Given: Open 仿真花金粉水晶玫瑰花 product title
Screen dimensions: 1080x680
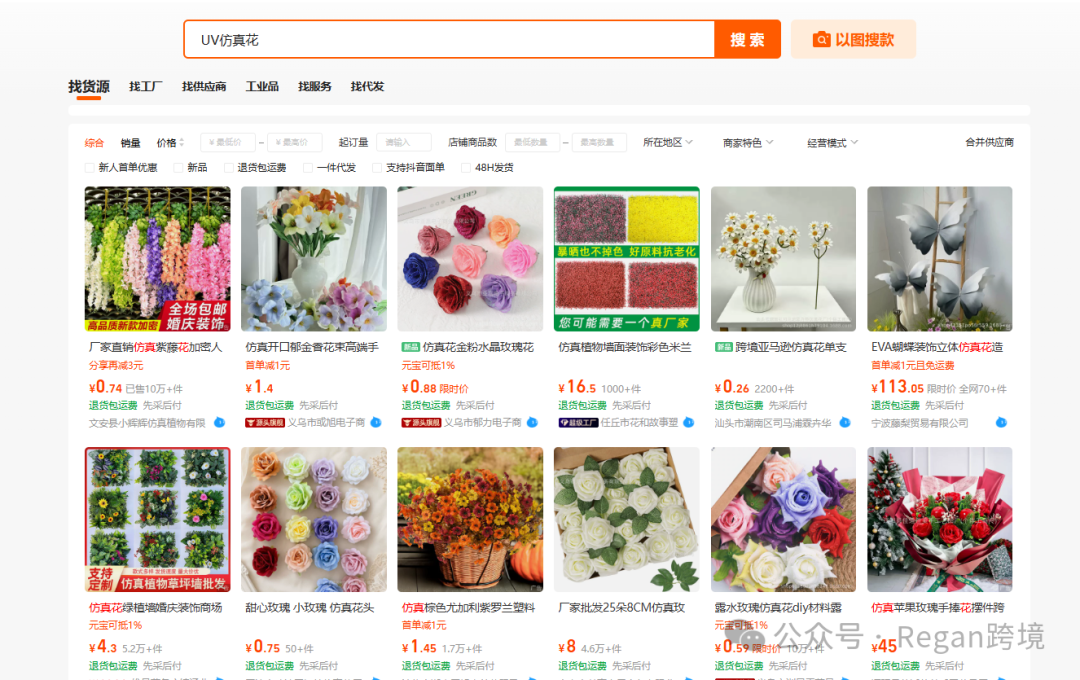Looking at the screenshot, I should point(479,347).
